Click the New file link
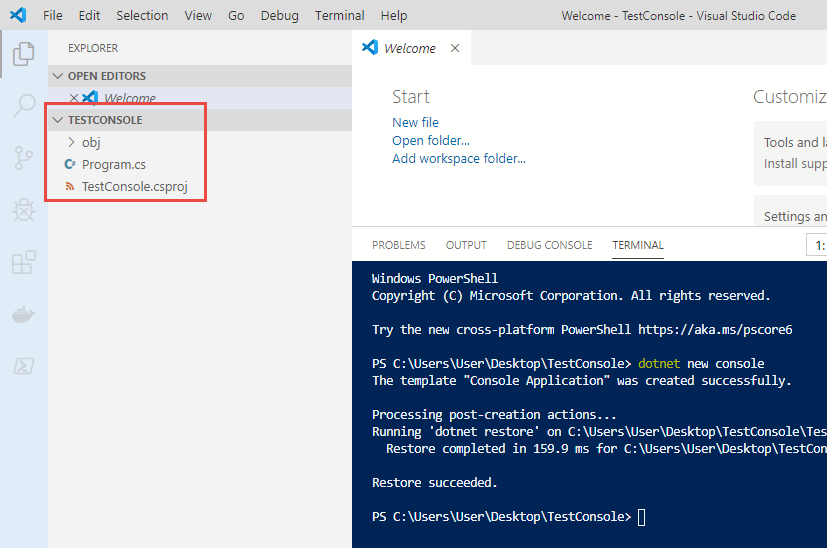Screen dimensions: 827x548 click(415, 122)
